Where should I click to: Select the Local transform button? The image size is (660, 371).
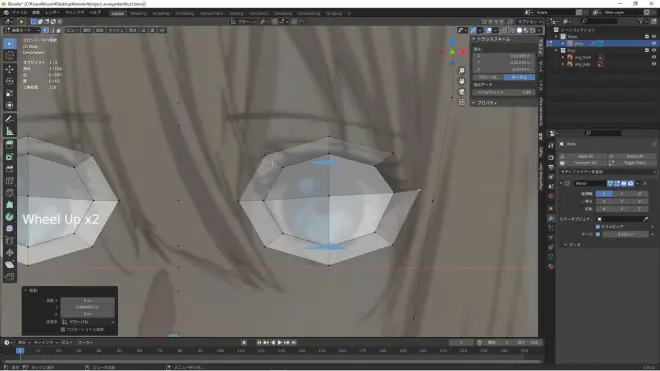pyautogui.click(x=519, y=77)
